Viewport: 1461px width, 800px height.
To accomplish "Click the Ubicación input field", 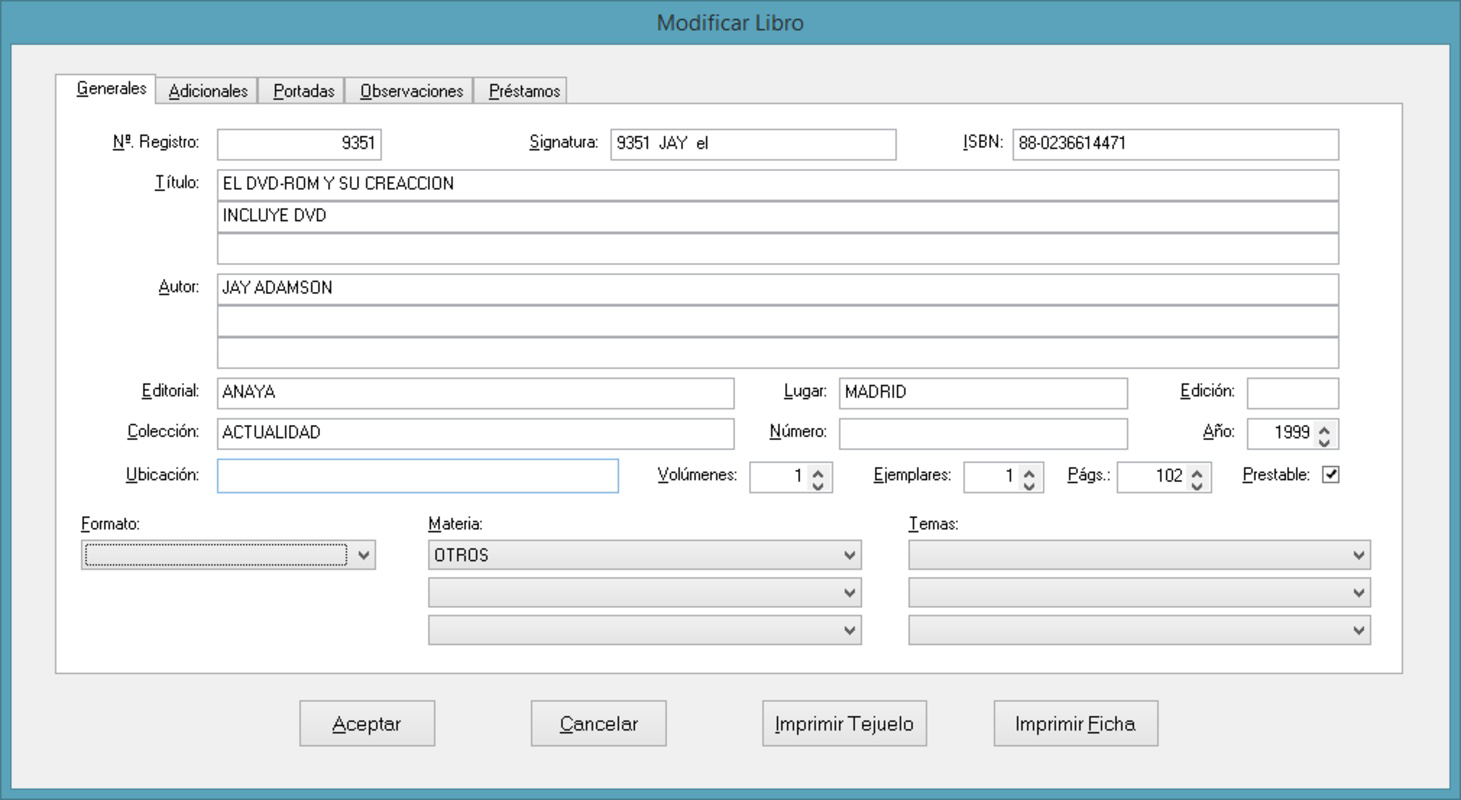I will click(x=417, y=476).
